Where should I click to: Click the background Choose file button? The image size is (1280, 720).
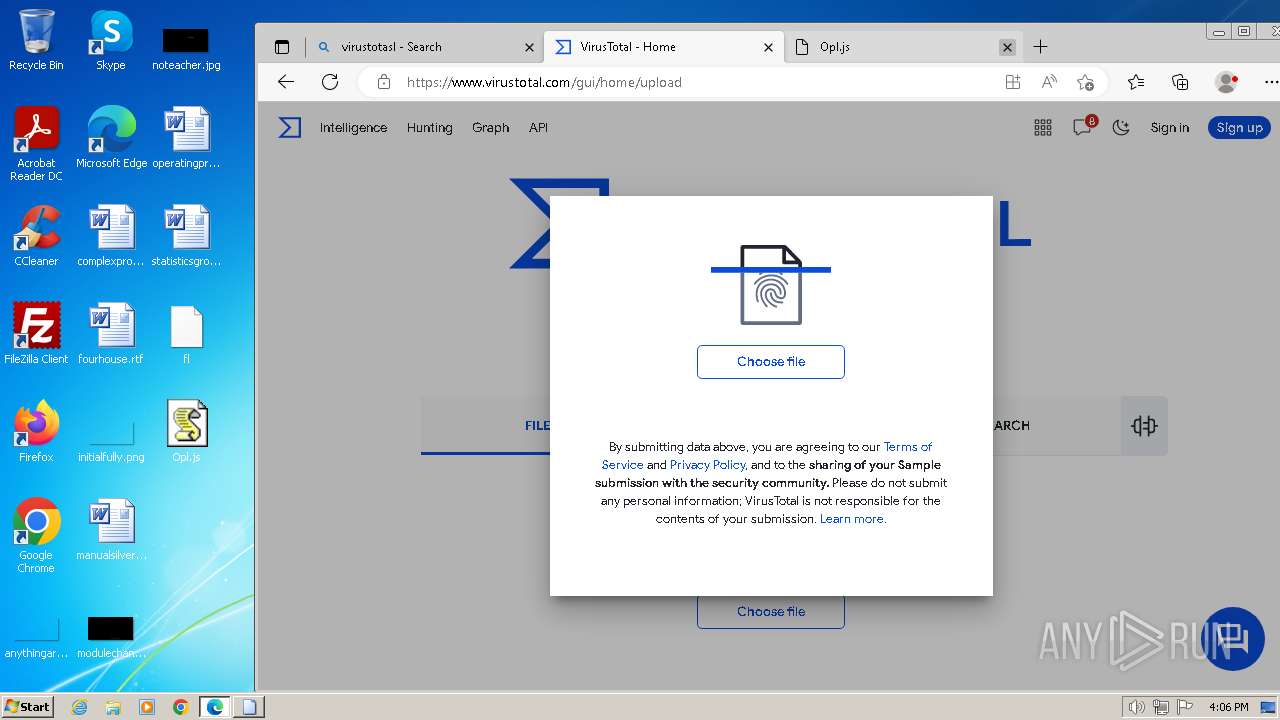(x=771, y=612)
